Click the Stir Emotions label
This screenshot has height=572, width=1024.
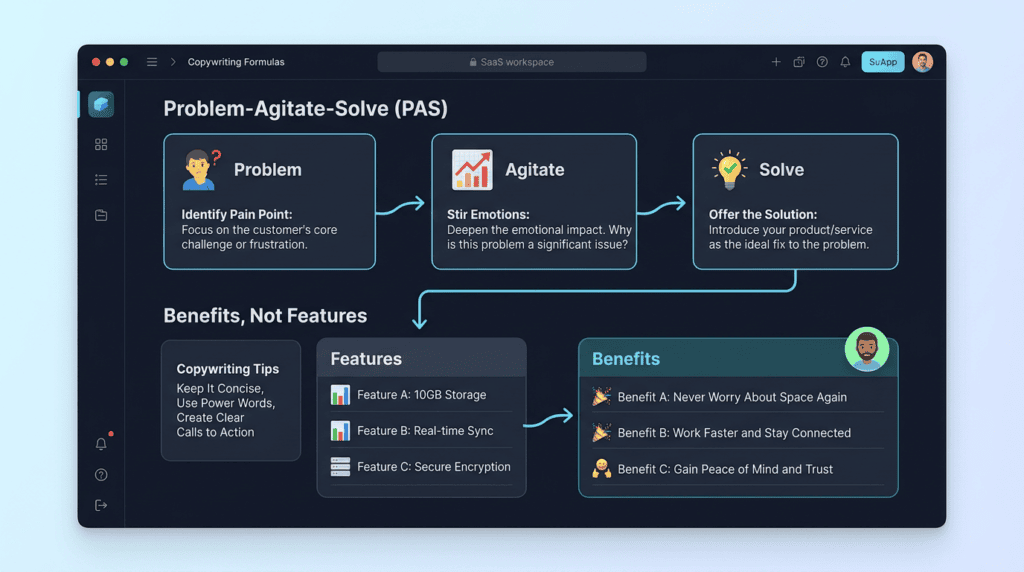pyautogui.click(x=488, y=214)
